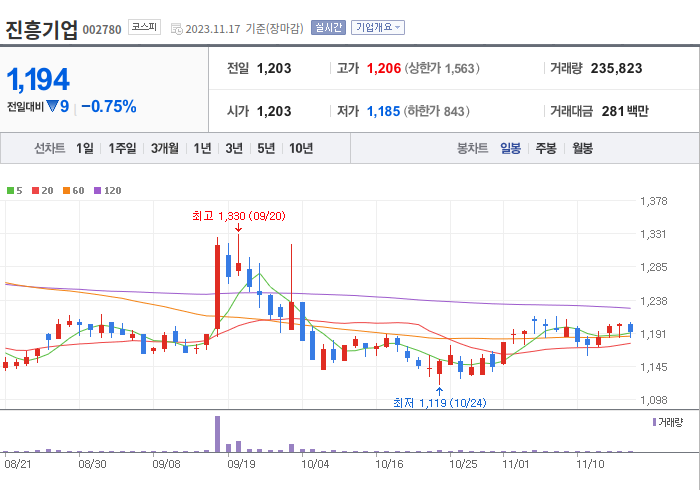
Task: Click the 09/19 date label on axis
Action: pos(242,464)
